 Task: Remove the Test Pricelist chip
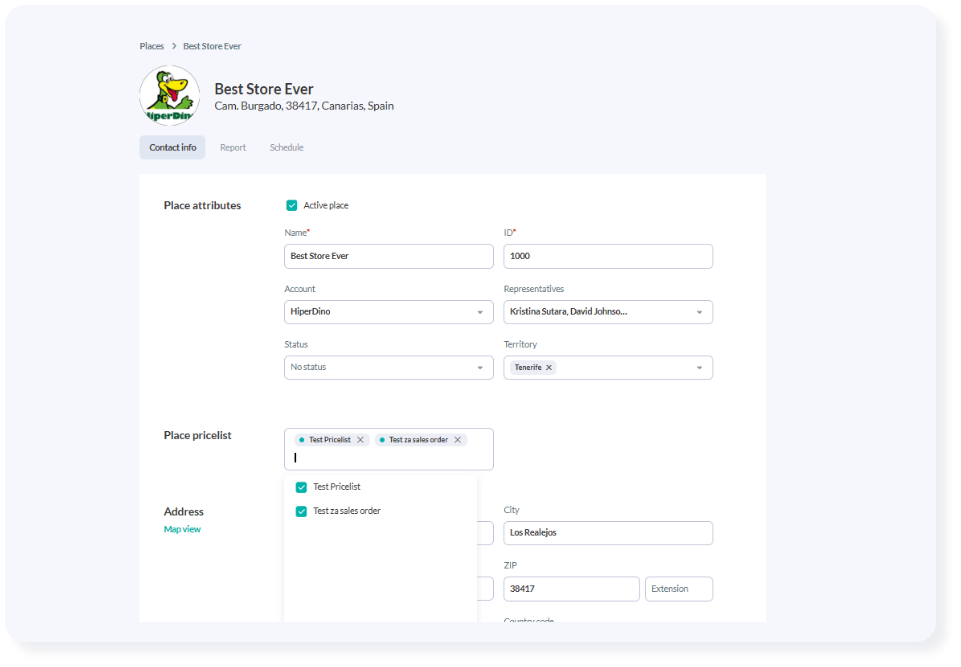tap(360, 440)
